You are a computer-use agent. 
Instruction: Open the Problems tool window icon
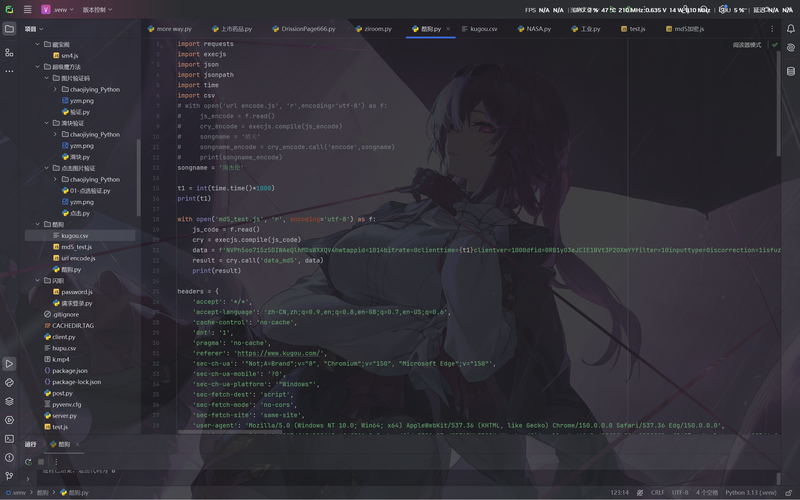9,458
